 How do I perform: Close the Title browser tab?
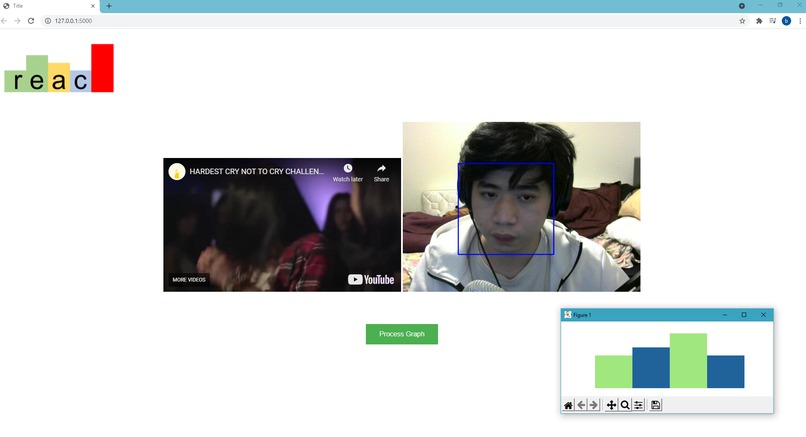tap(93, 6)
